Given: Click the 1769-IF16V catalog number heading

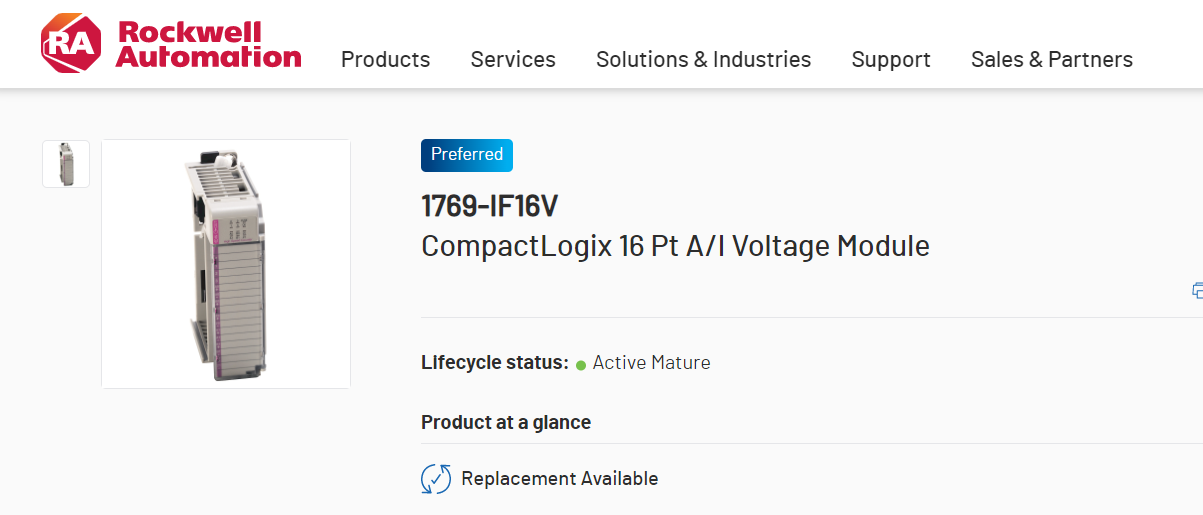Looking at the screenshot, I should click(x=489, y=206).
